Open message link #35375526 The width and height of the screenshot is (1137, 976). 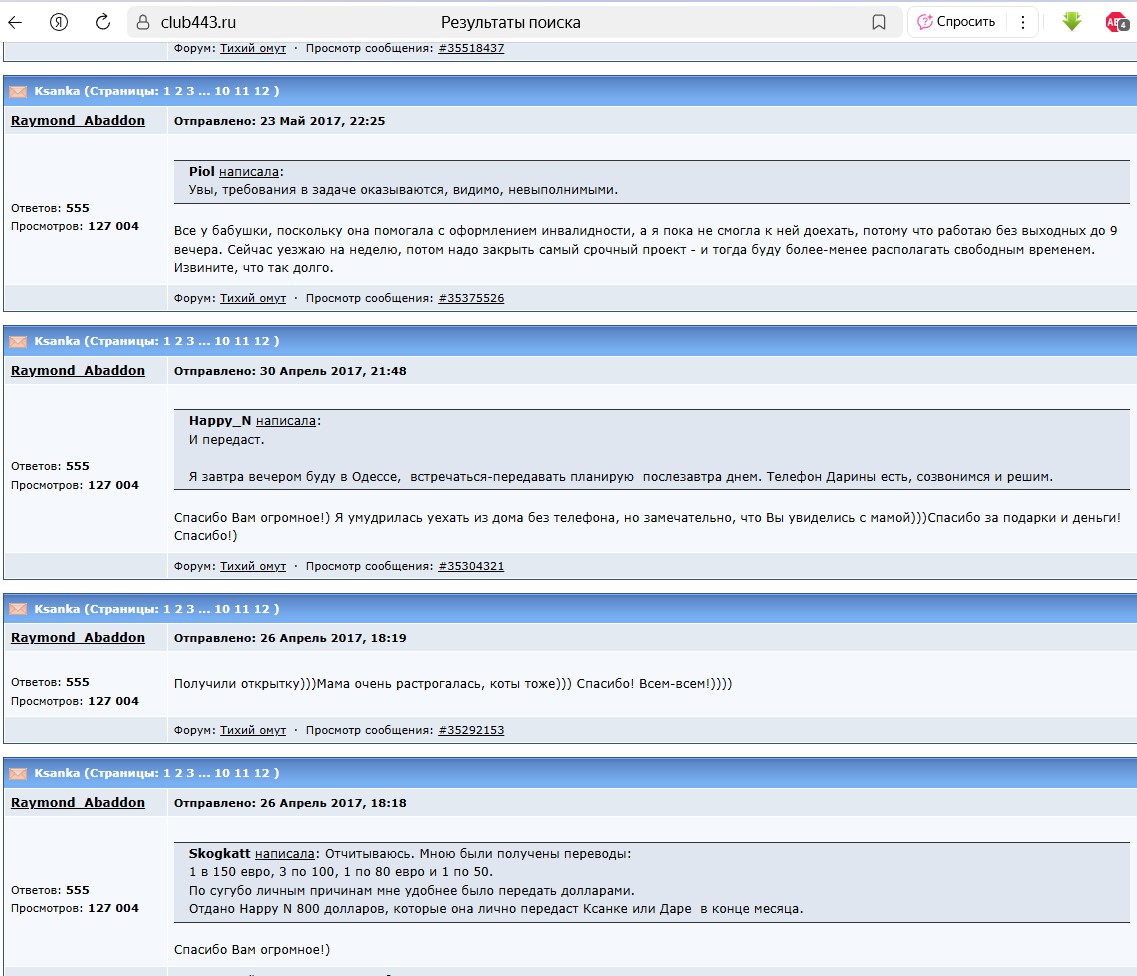(x=471, y=298)
